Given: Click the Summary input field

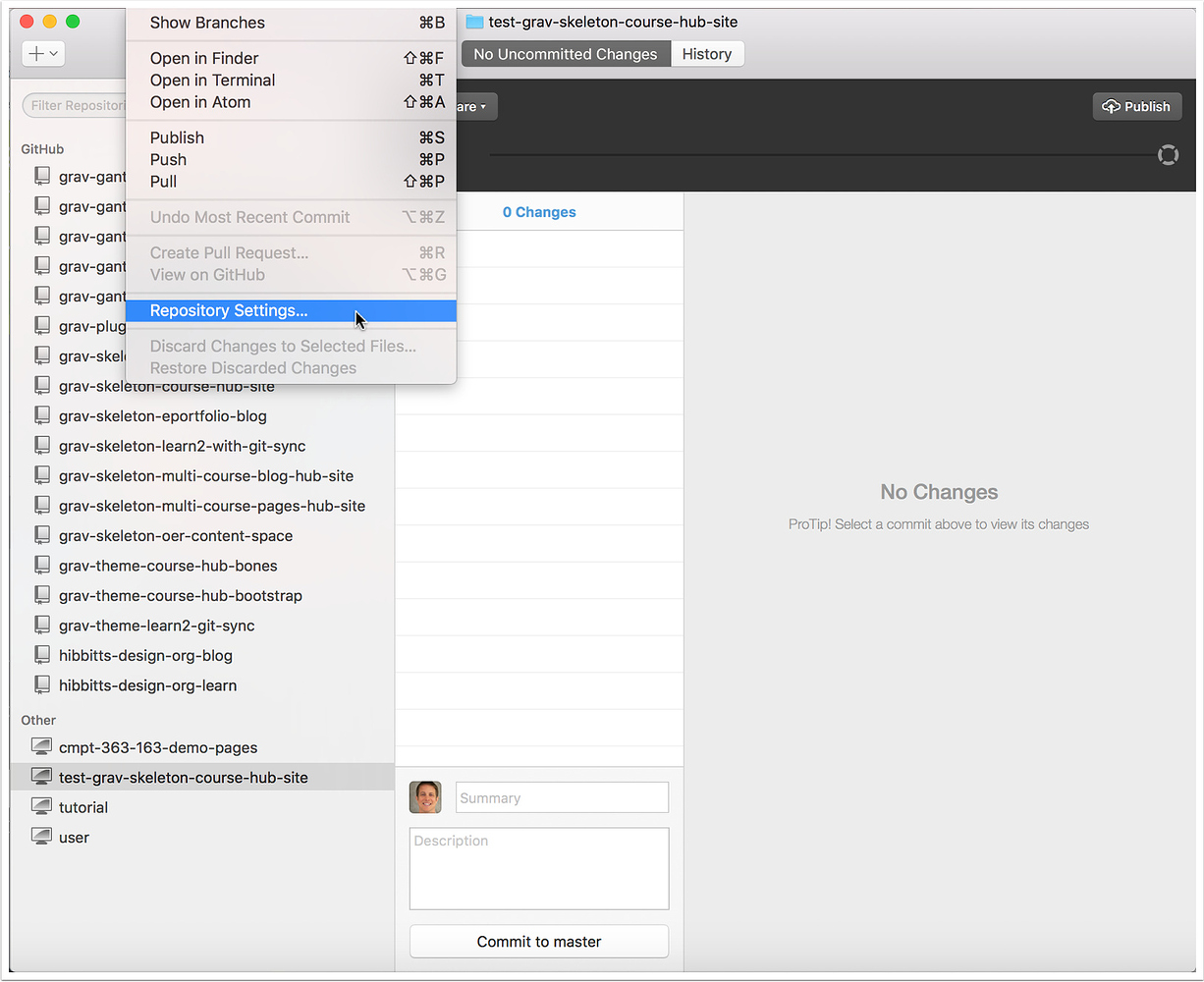Looking at the screenshot, I should point(561,797).
